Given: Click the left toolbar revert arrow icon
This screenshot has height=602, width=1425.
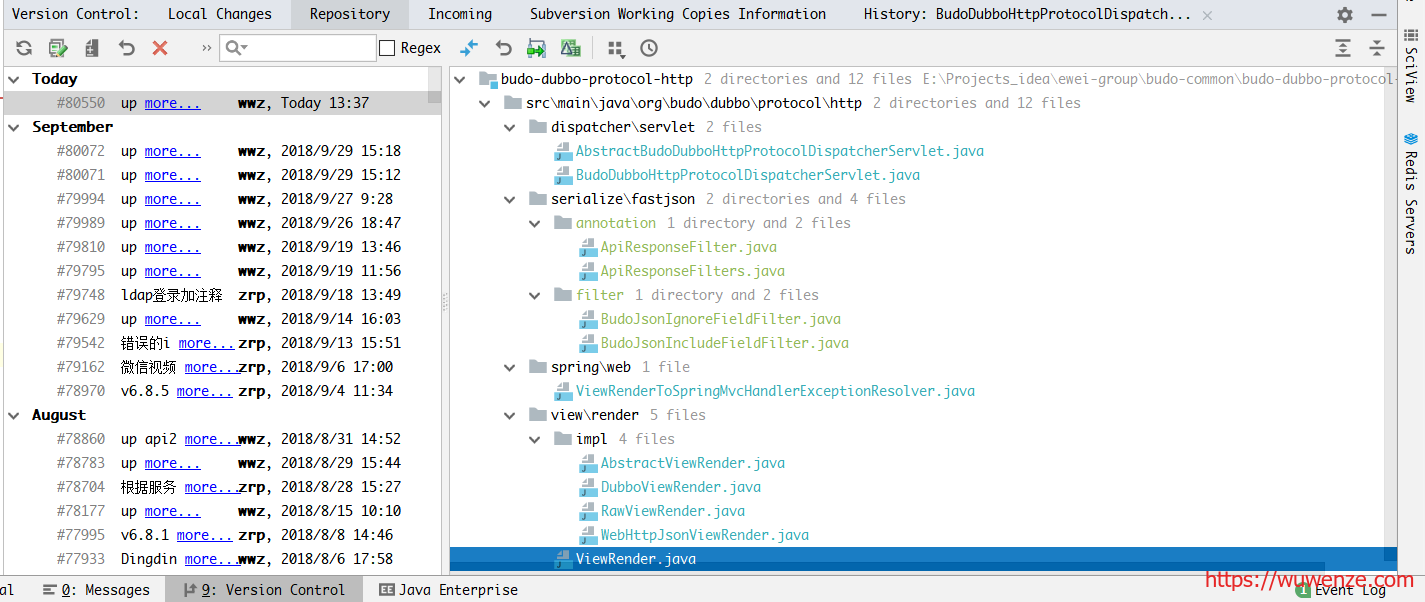Looking at the screenshot, I should tap(126, 48).
